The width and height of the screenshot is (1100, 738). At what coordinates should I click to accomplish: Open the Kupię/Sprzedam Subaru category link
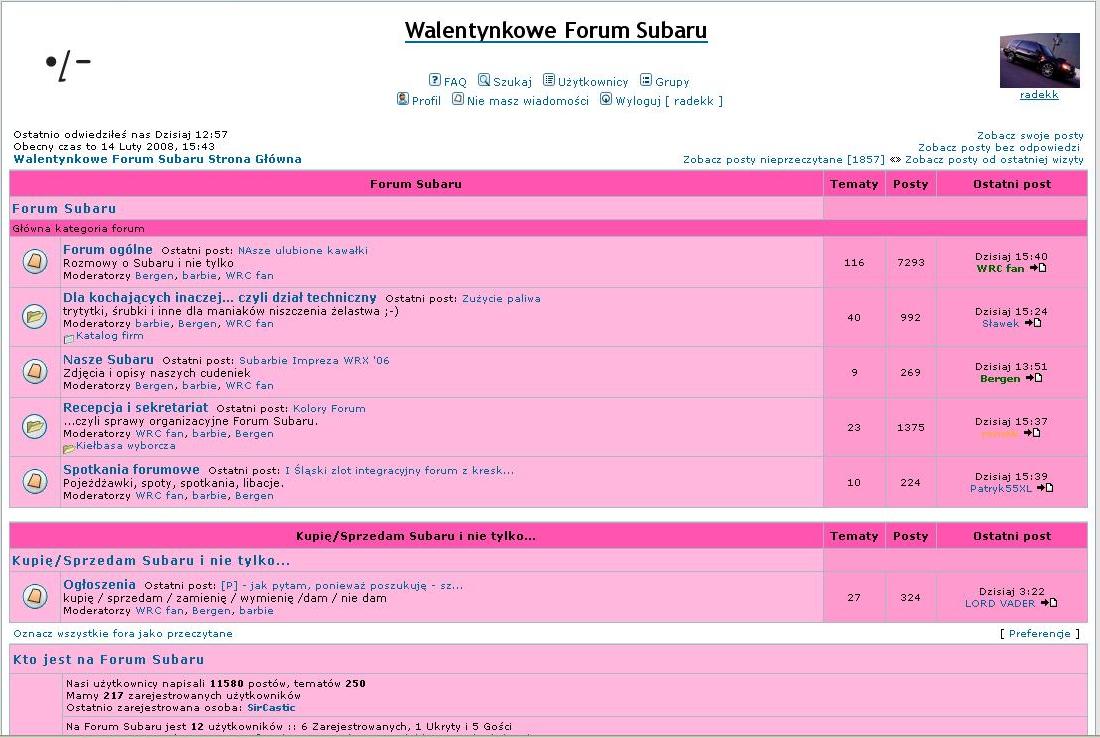coord(151,561)
